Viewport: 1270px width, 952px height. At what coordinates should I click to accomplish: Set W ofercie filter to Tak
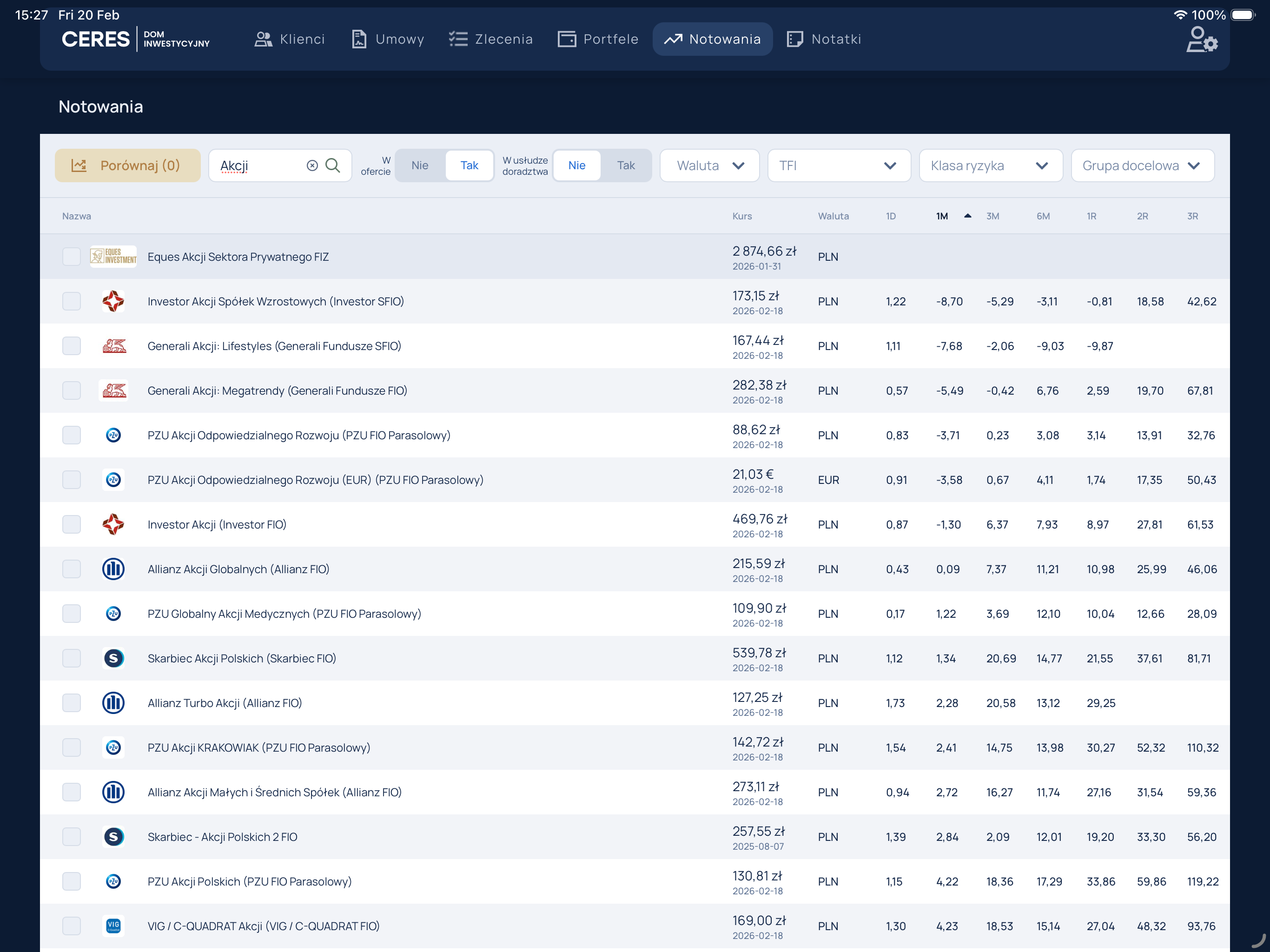point(469,165)
